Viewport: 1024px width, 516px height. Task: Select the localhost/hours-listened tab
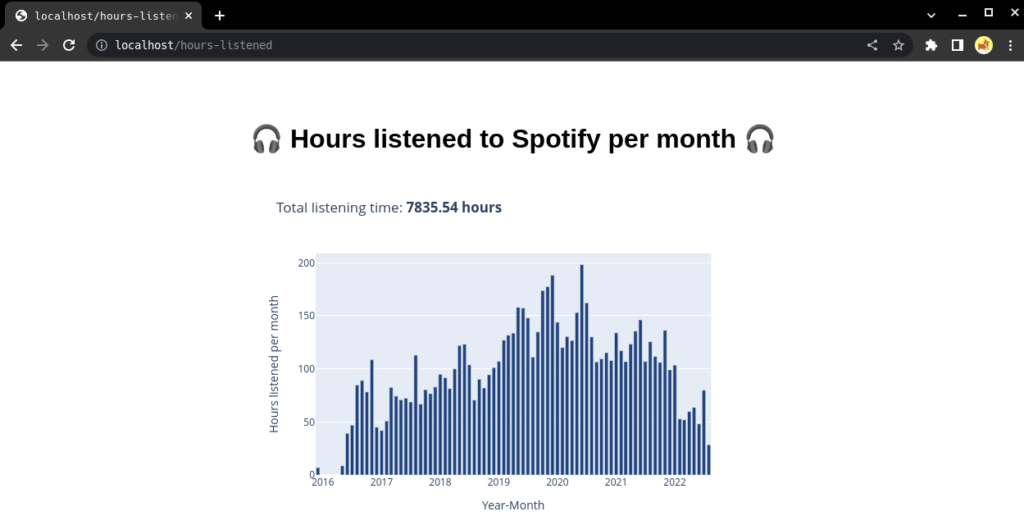tap(104, 16)
